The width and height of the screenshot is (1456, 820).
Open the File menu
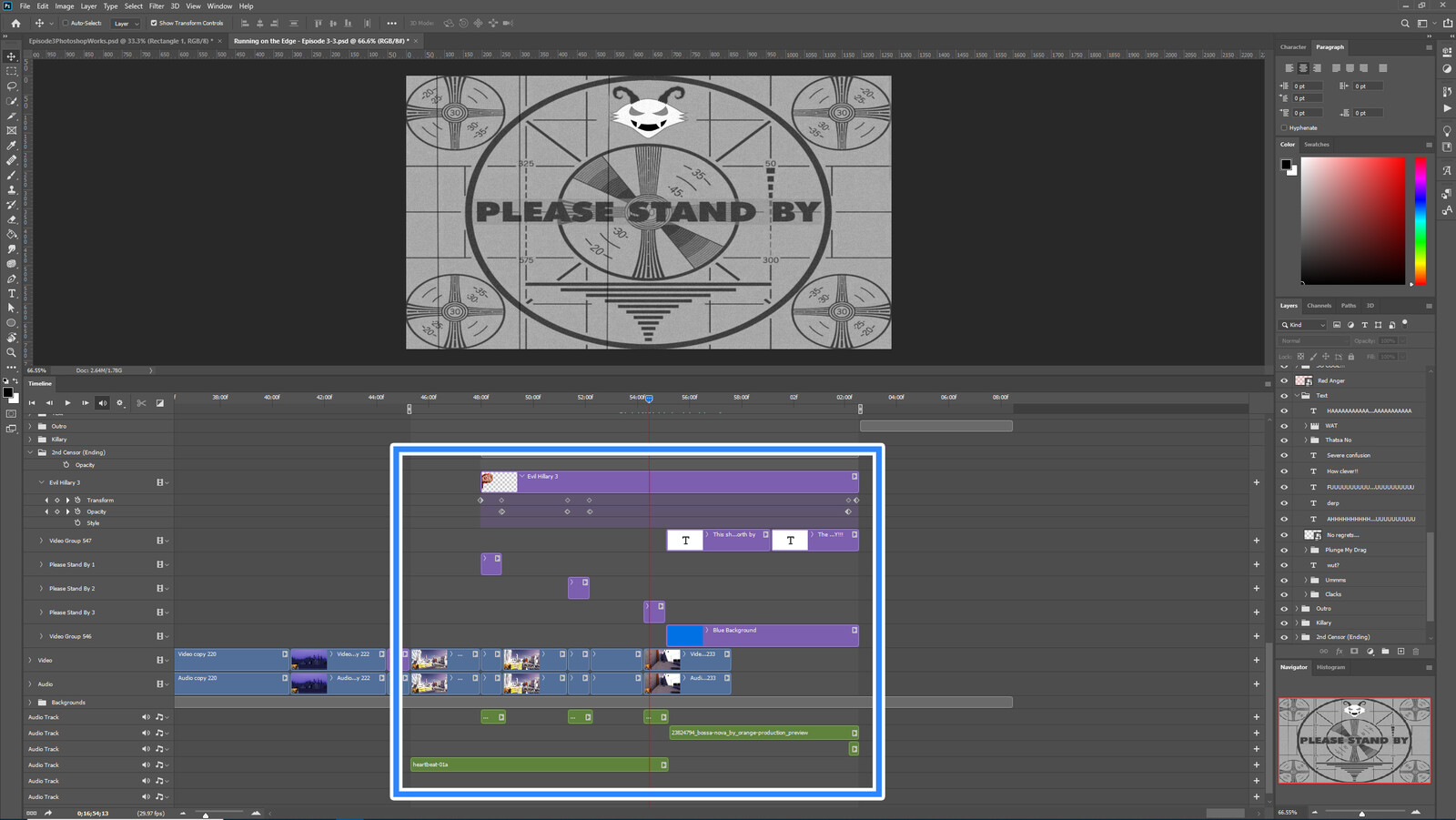coord(25,5)
